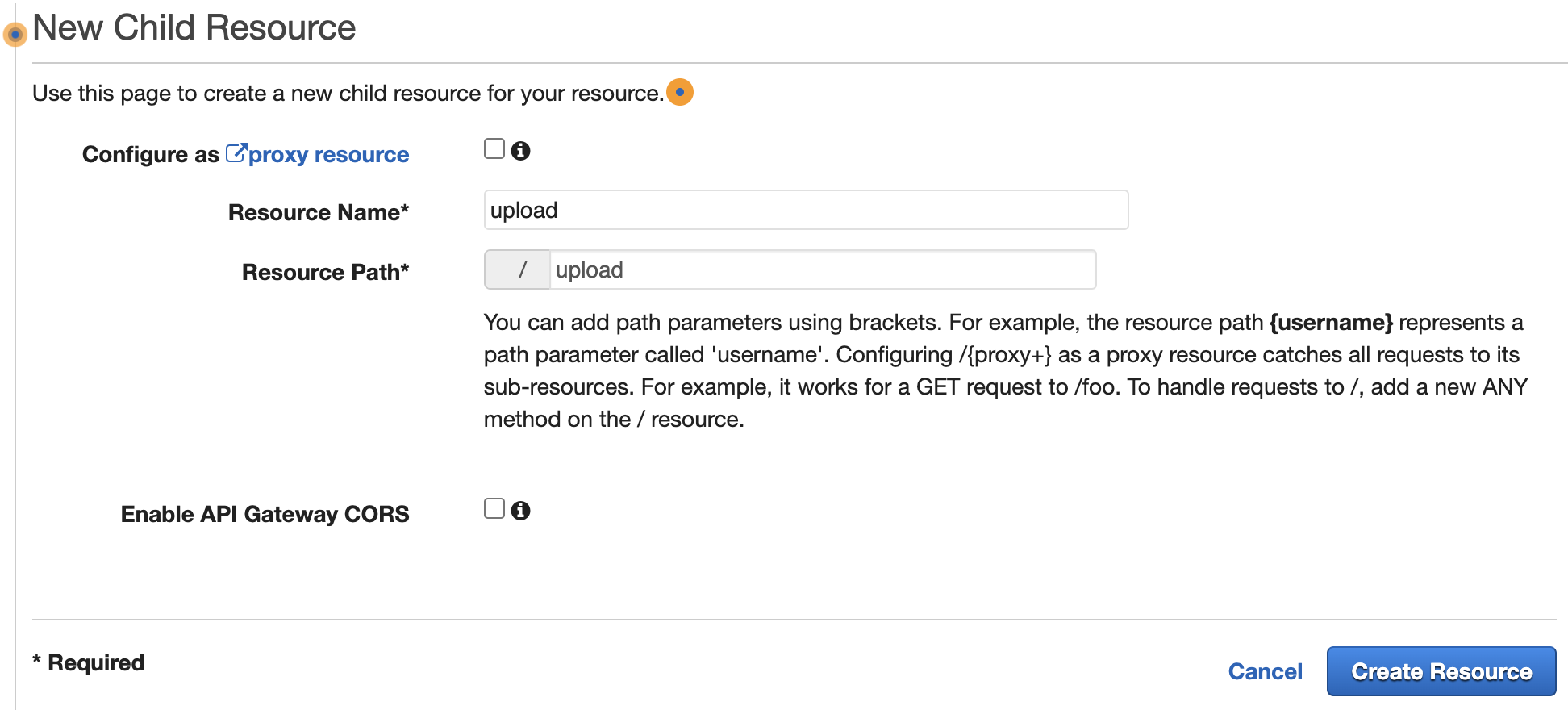Click the Resource Path label
This screenshot has width=1568, height=710.
click(x=324, y=272)
